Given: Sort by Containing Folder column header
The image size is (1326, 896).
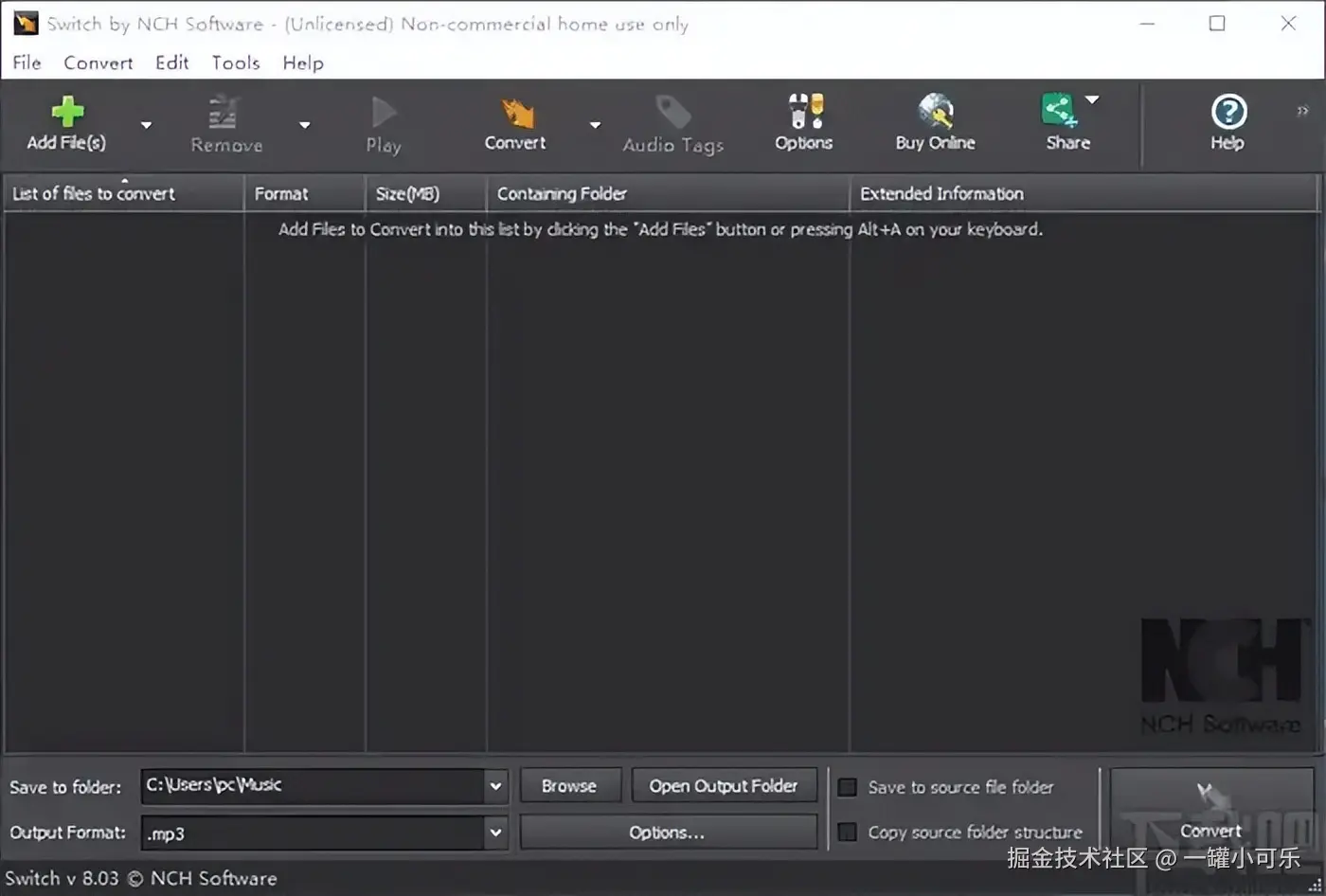Looking at the screenshot, I should pos(668,193).
